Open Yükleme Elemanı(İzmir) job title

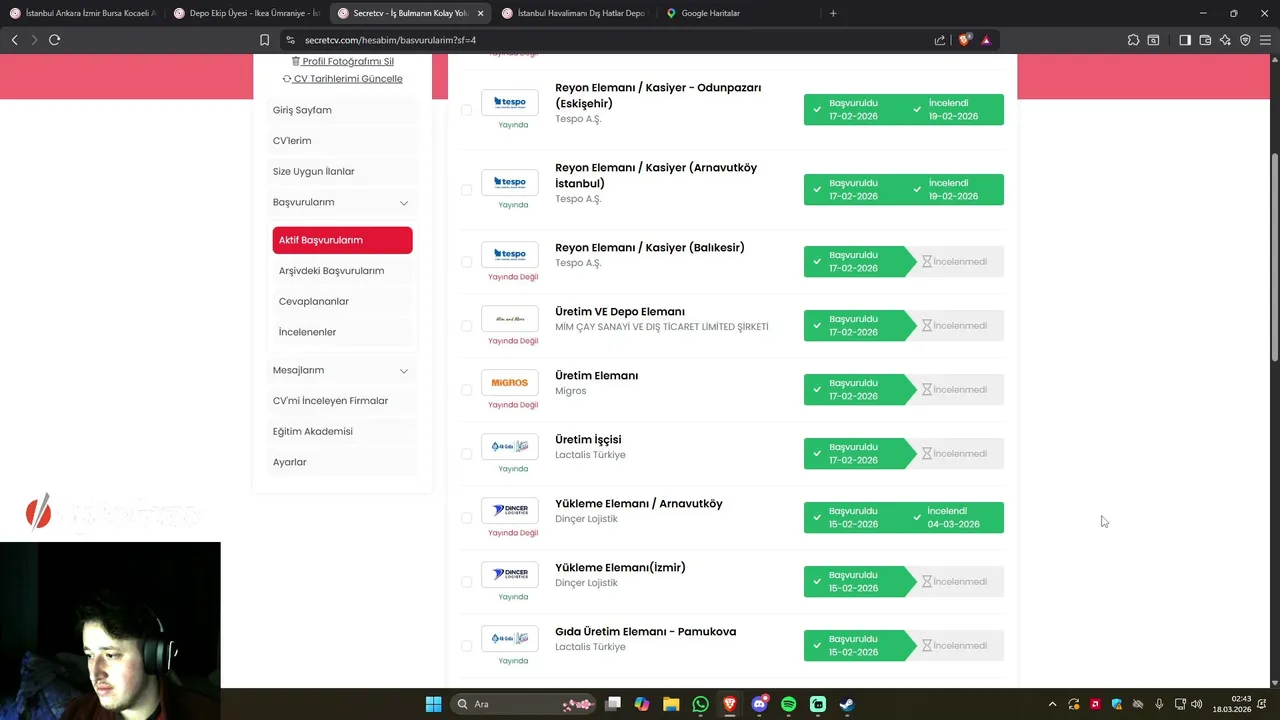(620, 568)
